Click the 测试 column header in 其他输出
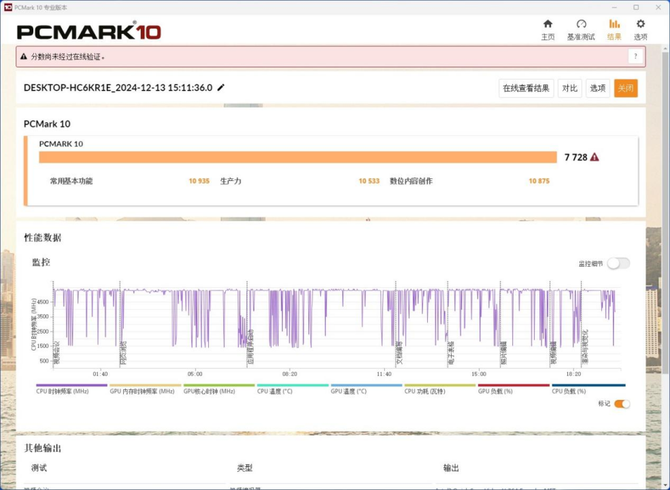Image resolution: width=670 pixels, height=490 pixels. coord(39,468)
